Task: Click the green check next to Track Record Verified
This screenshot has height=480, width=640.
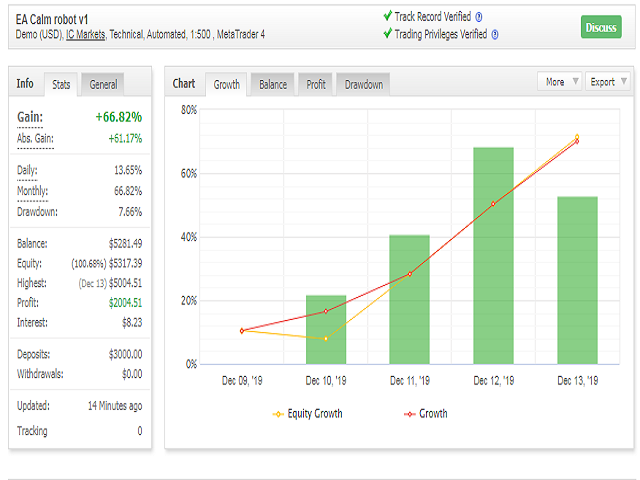Action: coord(388,16)
